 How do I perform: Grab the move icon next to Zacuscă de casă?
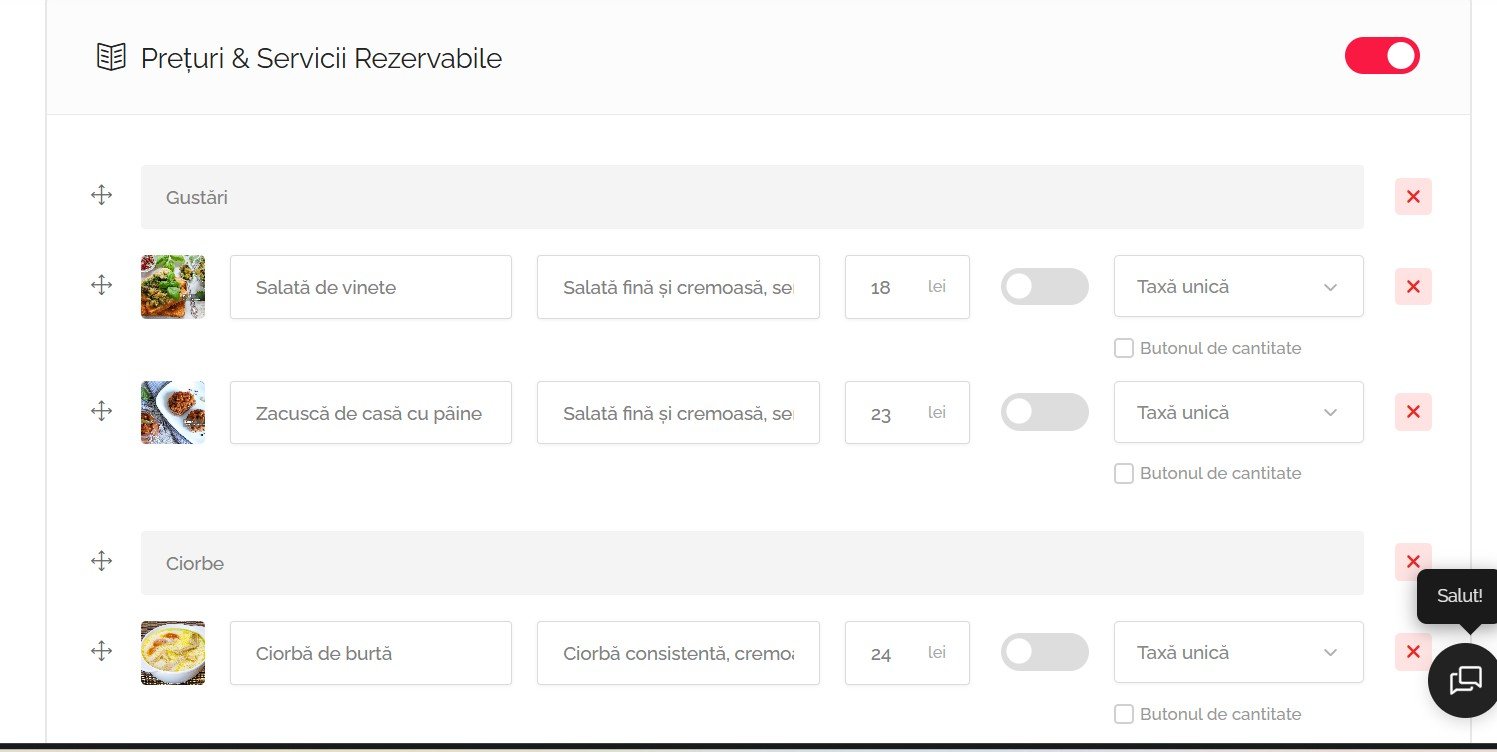tap(101, 410)
